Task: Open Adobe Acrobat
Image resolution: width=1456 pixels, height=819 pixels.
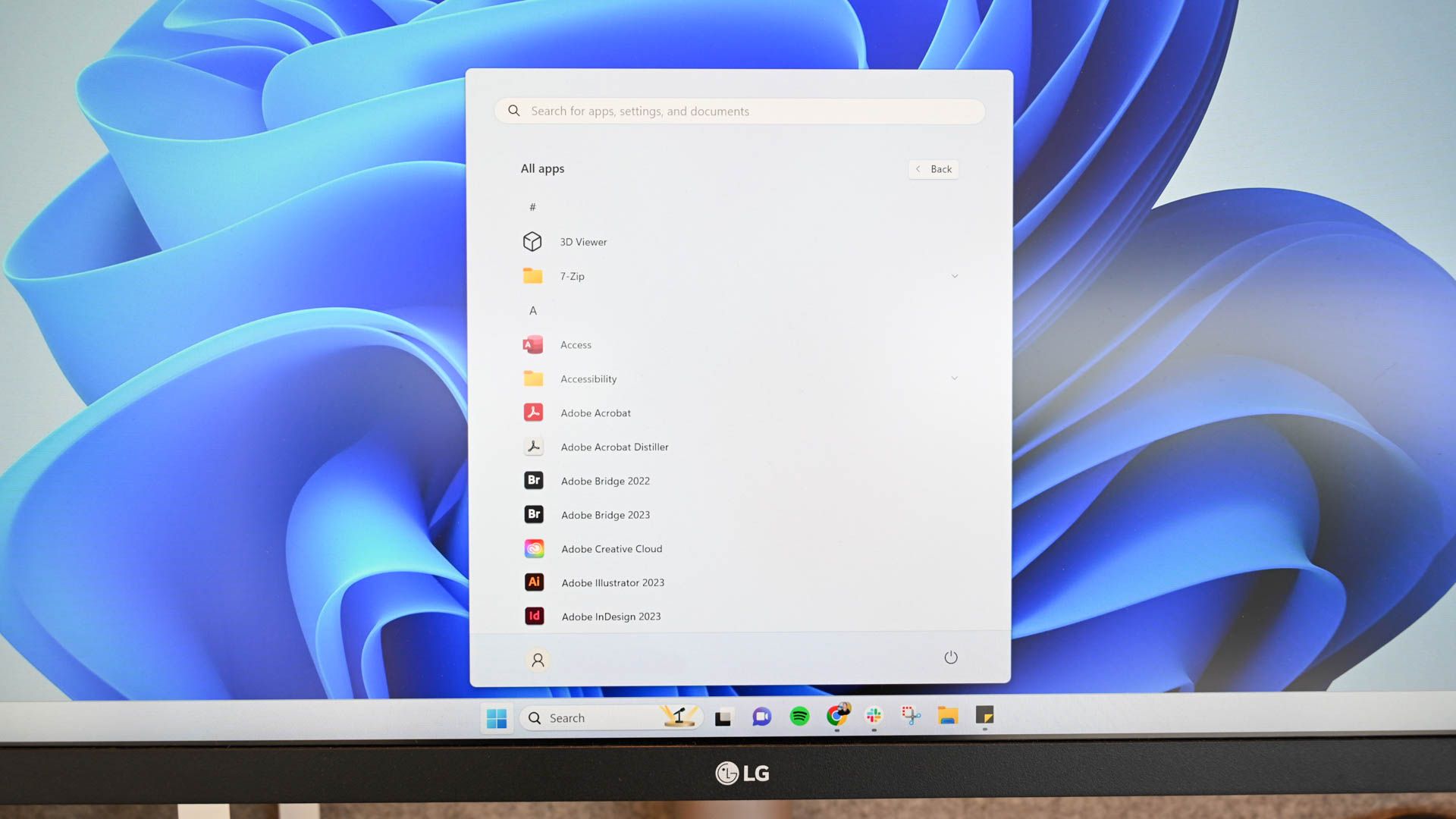Action: point(596,413)
